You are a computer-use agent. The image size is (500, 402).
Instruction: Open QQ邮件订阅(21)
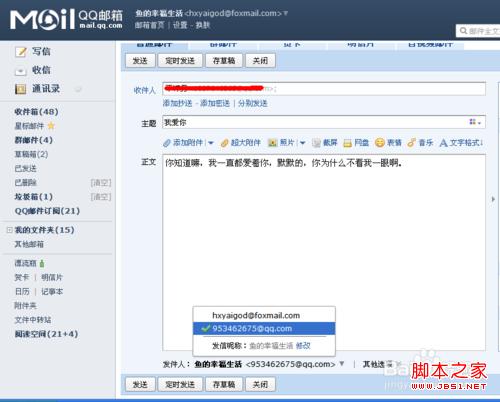(47, 211)
